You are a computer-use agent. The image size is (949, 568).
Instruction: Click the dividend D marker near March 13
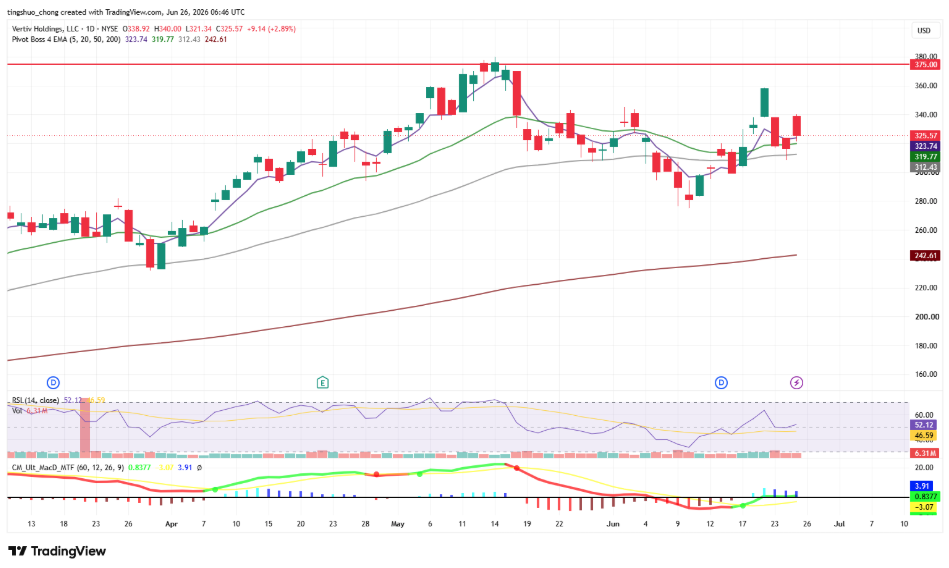(x=53, y=382)
